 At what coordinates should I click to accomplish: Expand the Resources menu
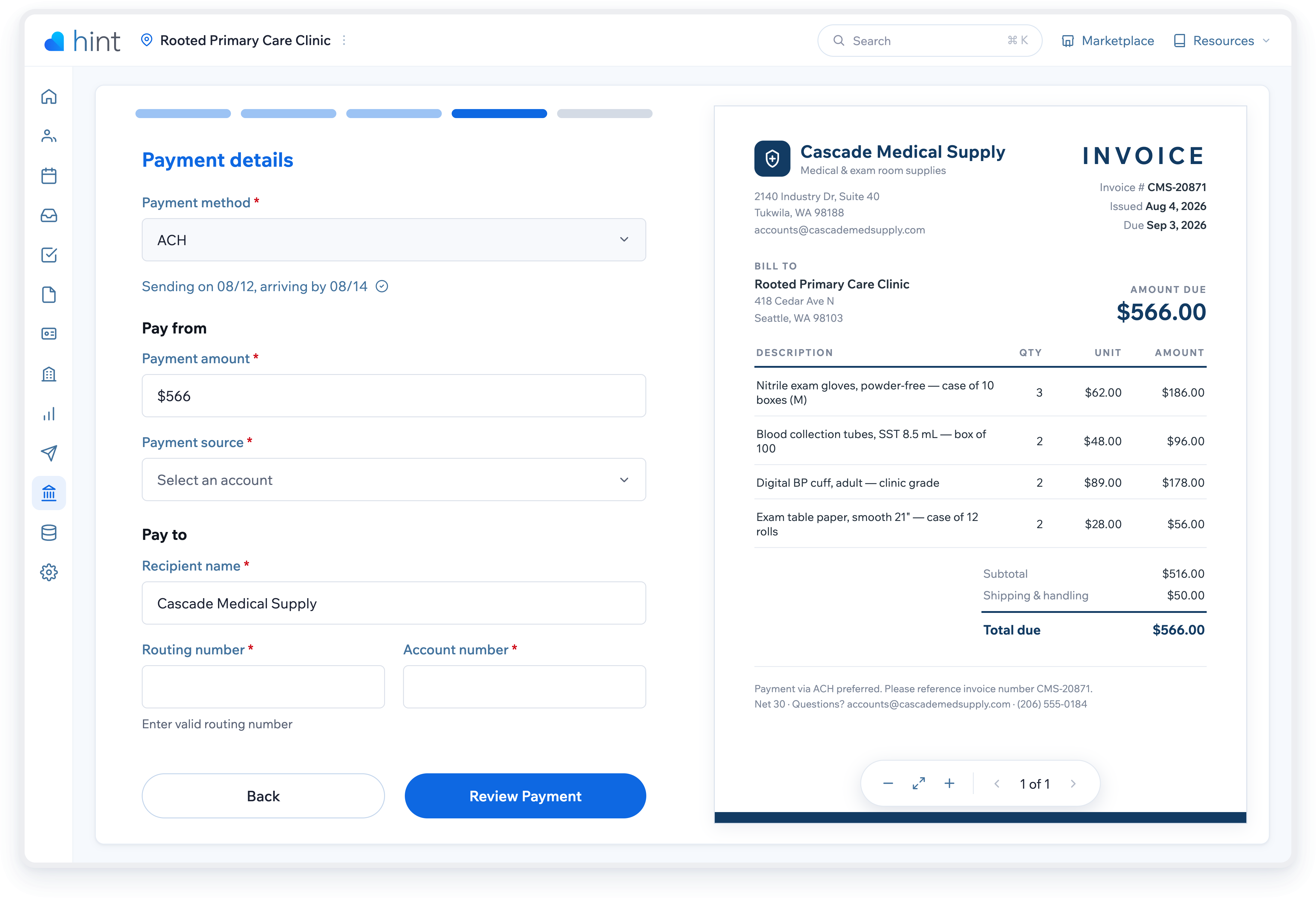(1221, 41)
